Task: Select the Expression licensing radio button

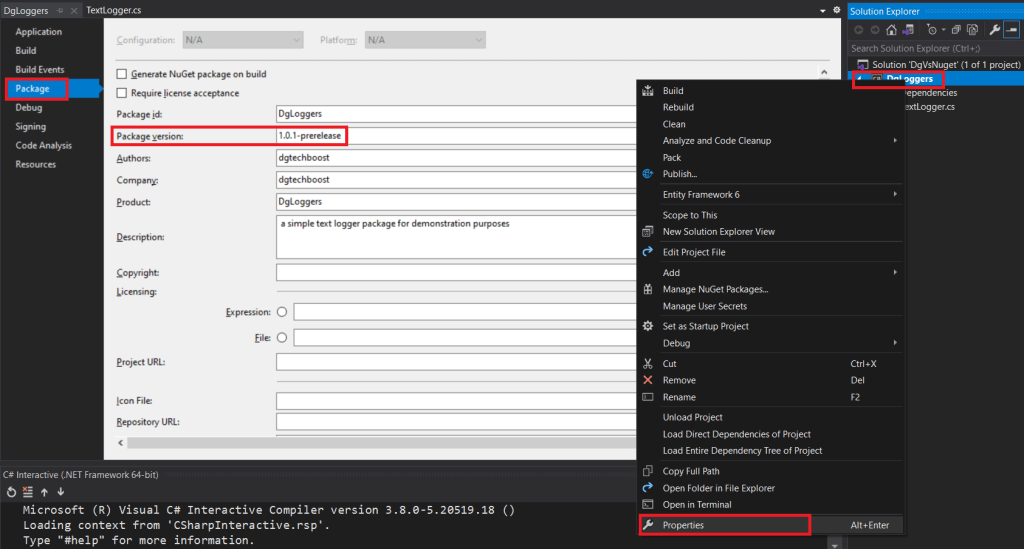Action: coord(281,312)
